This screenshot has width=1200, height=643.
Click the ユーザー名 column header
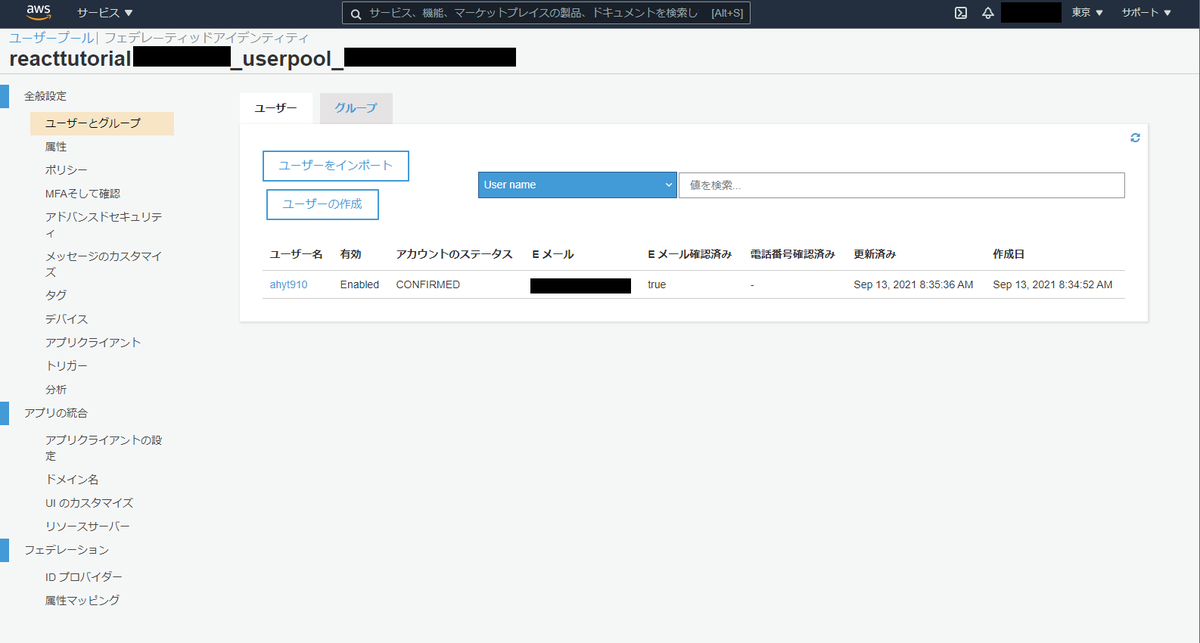click(296, 254)
